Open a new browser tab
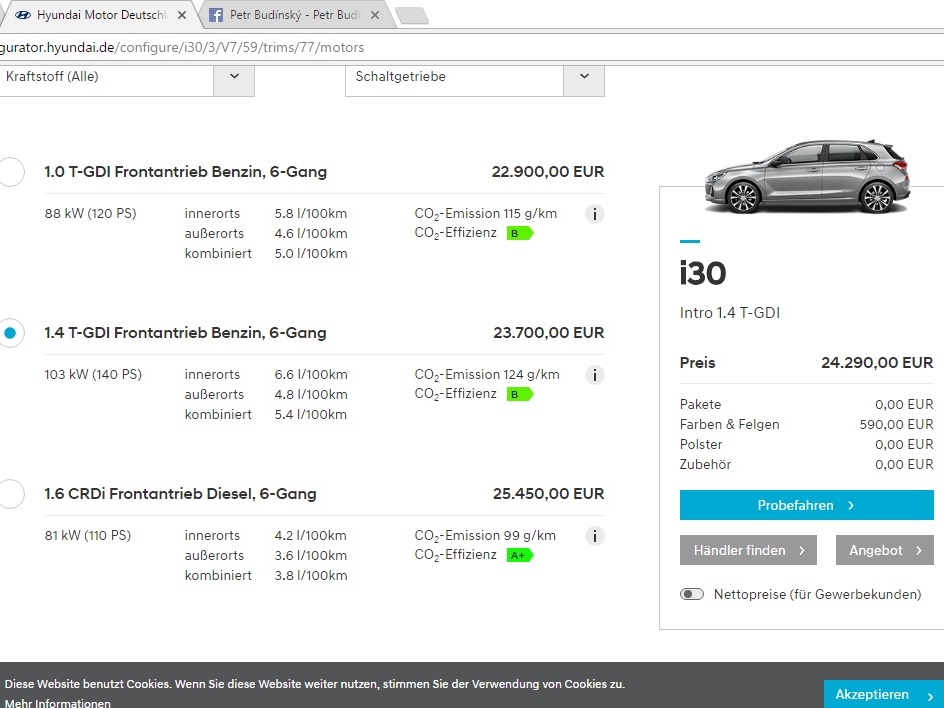Viewport: 944px width, 708px height. coord(412,16)
